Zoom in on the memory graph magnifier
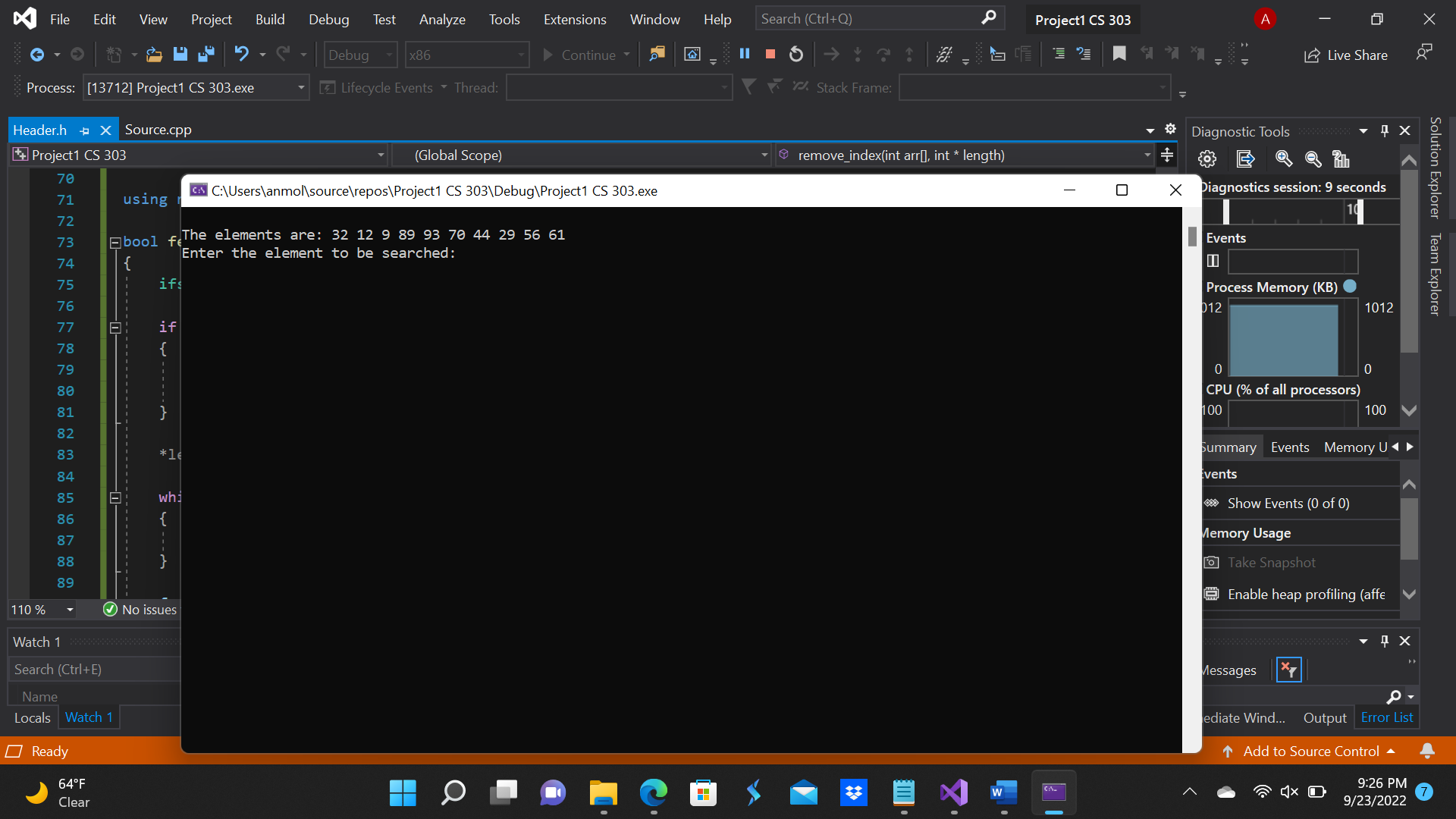Screen dimensions: 1456x819 click(1283, 159)
